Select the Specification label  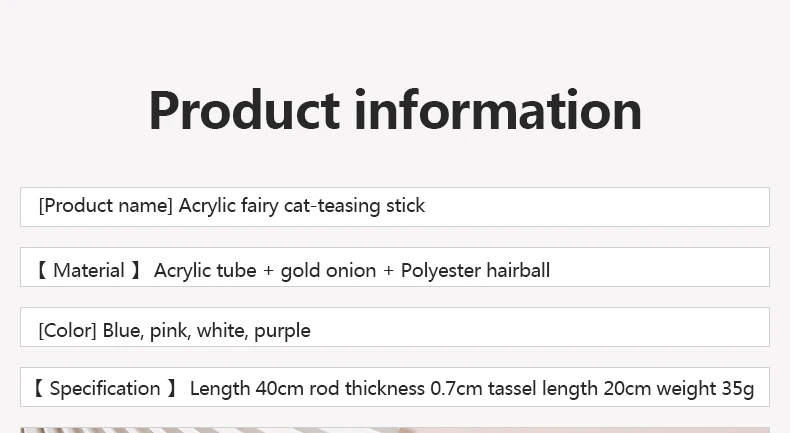point(105,388)
